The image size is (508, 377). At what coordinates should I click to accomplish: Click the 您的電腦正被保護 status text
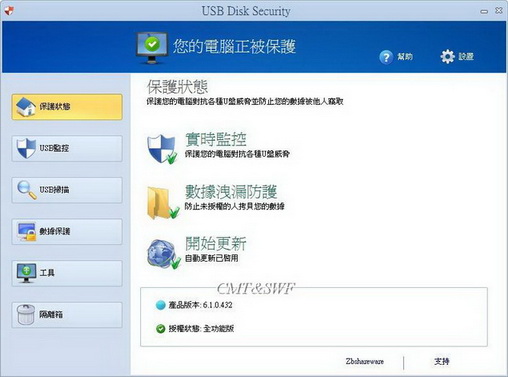click(x=234, y=46)
